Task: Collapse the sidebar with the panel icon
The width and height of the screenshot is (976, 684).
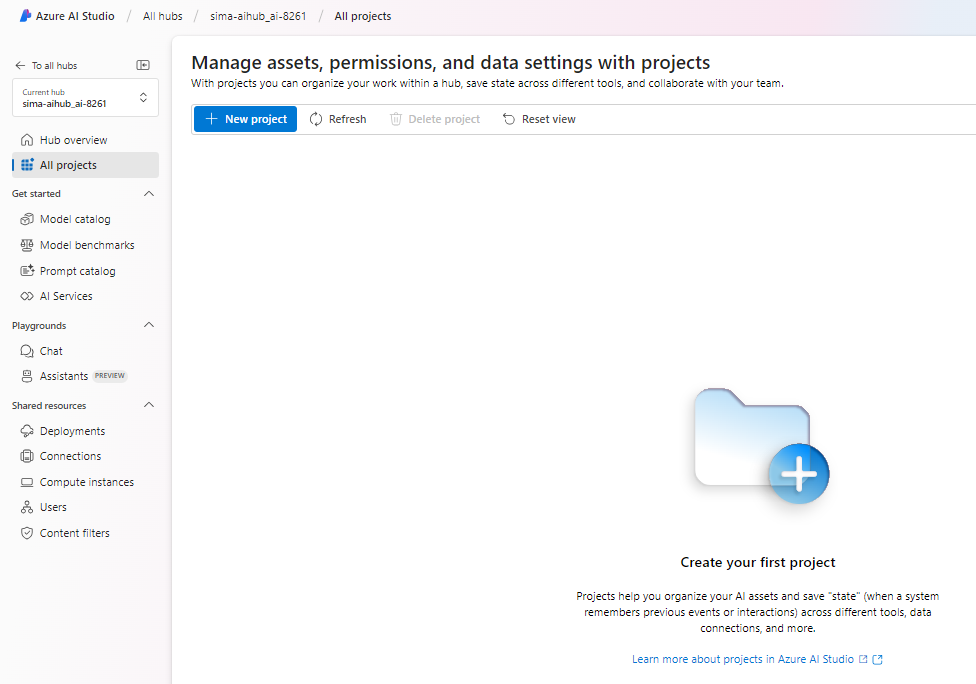Action: pyautogui.click(x=143, y=65)
